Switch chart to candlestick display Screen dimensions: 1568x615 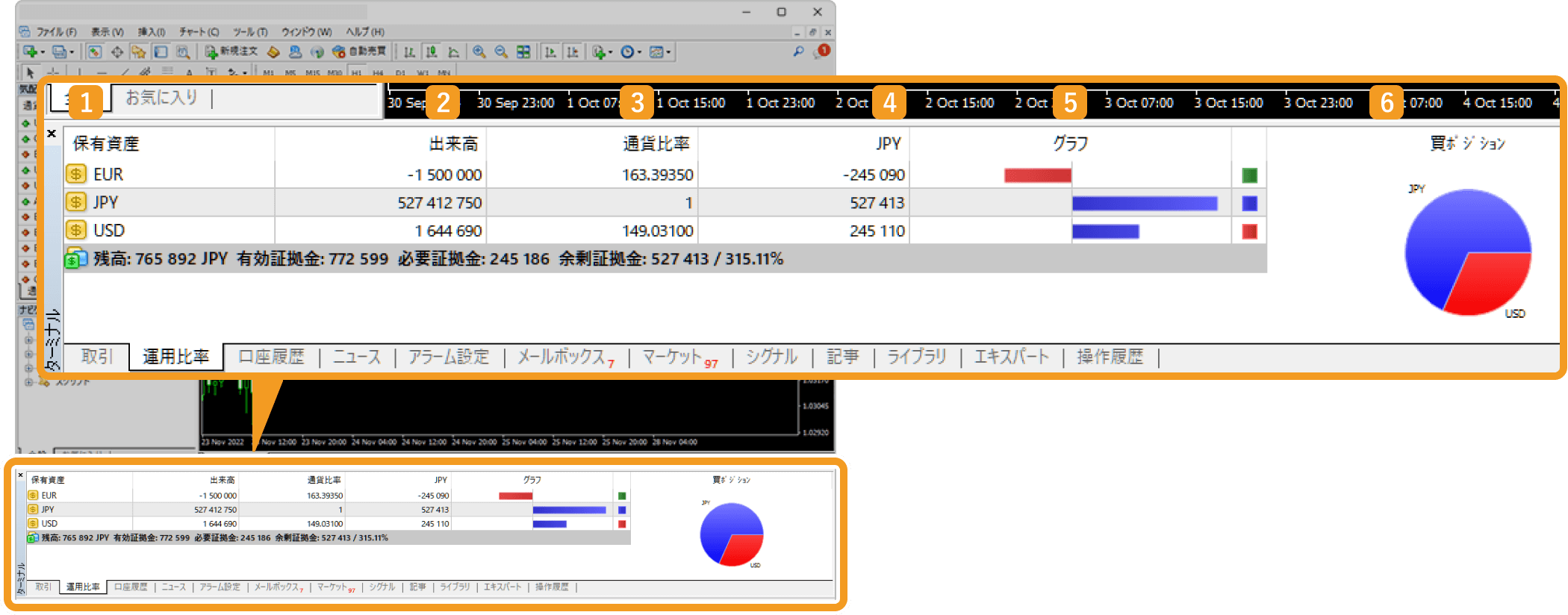(432, 51)
